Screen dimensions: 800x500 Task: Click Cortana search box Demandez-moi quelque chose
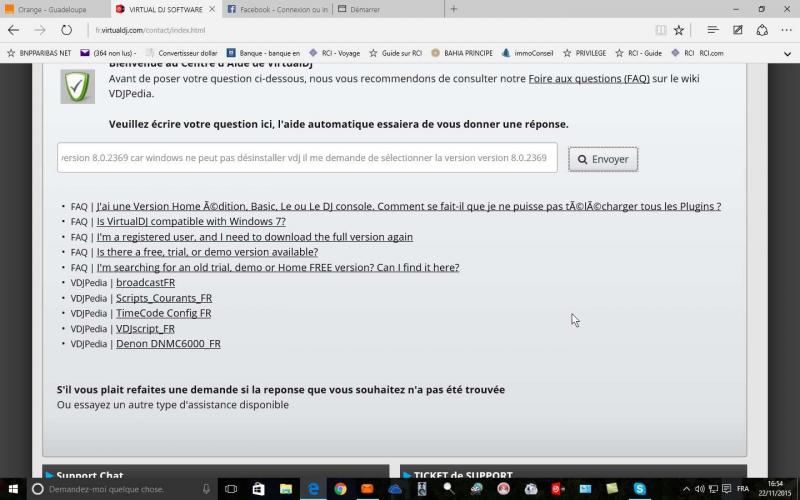pos(121,489)
